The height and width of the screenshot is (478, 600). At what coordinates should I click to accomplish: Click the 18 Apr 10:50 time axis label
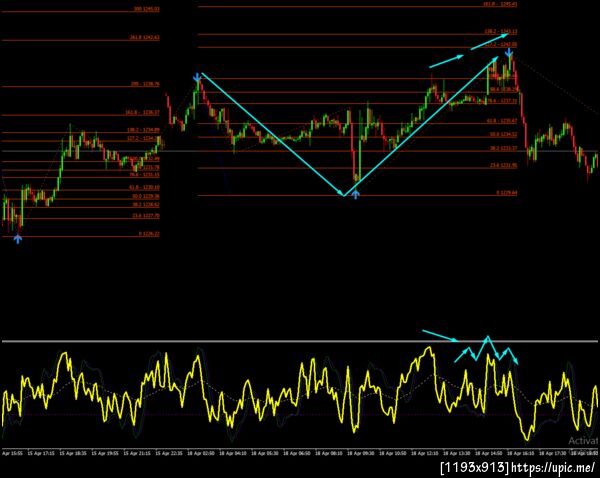(395, 453)
